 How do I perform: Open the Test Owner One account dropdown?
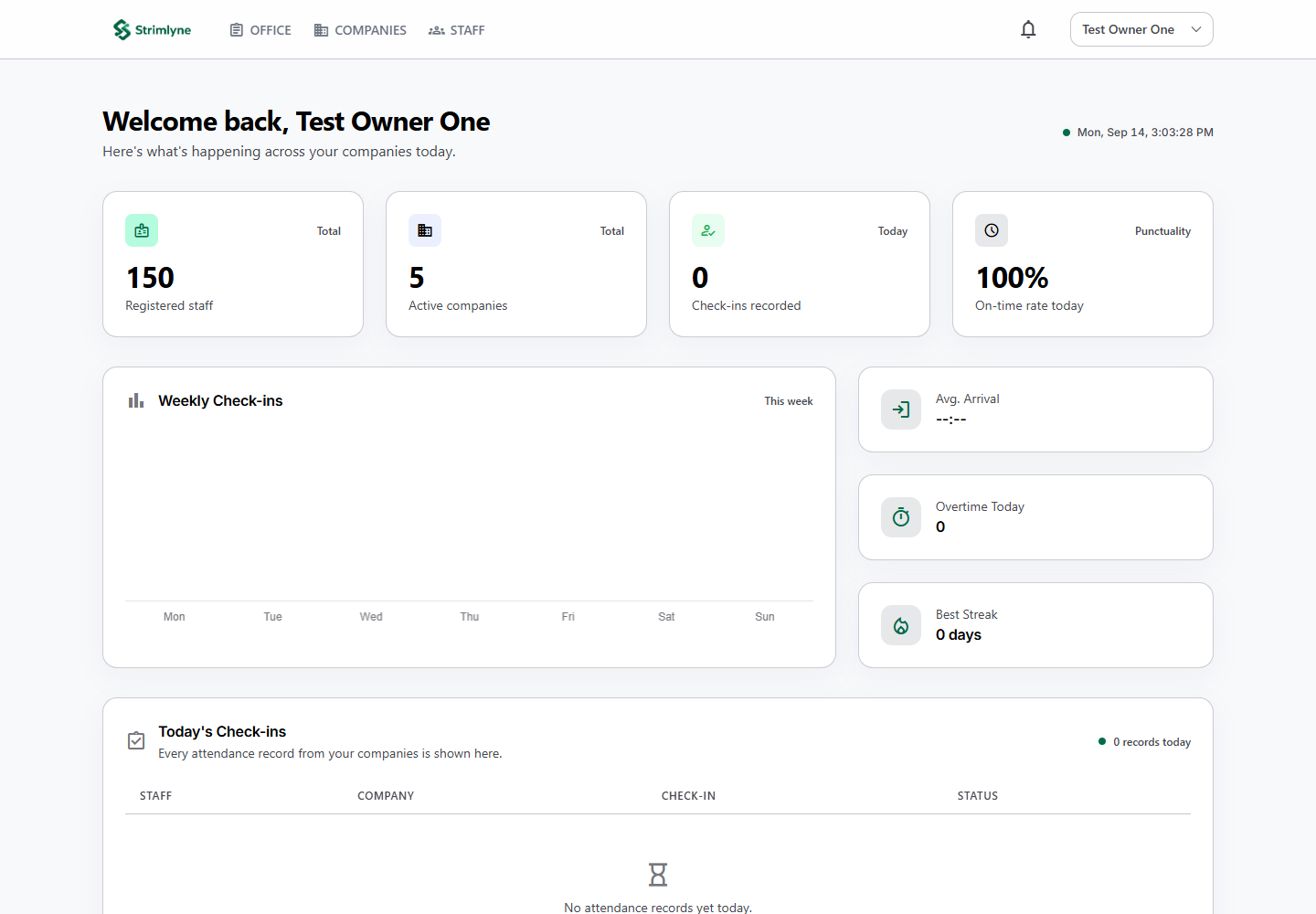click(x=1141, y=29)
